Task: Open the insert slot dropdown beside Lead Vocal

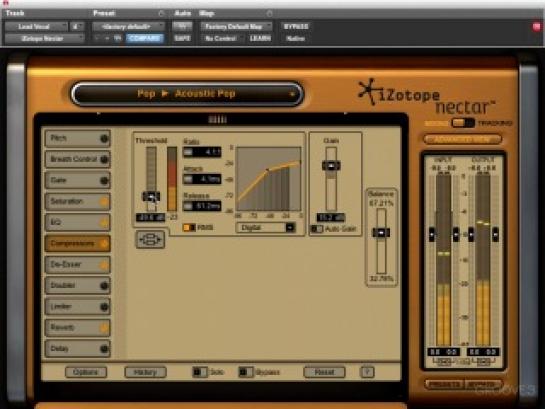Action: (x=77, y=27)
